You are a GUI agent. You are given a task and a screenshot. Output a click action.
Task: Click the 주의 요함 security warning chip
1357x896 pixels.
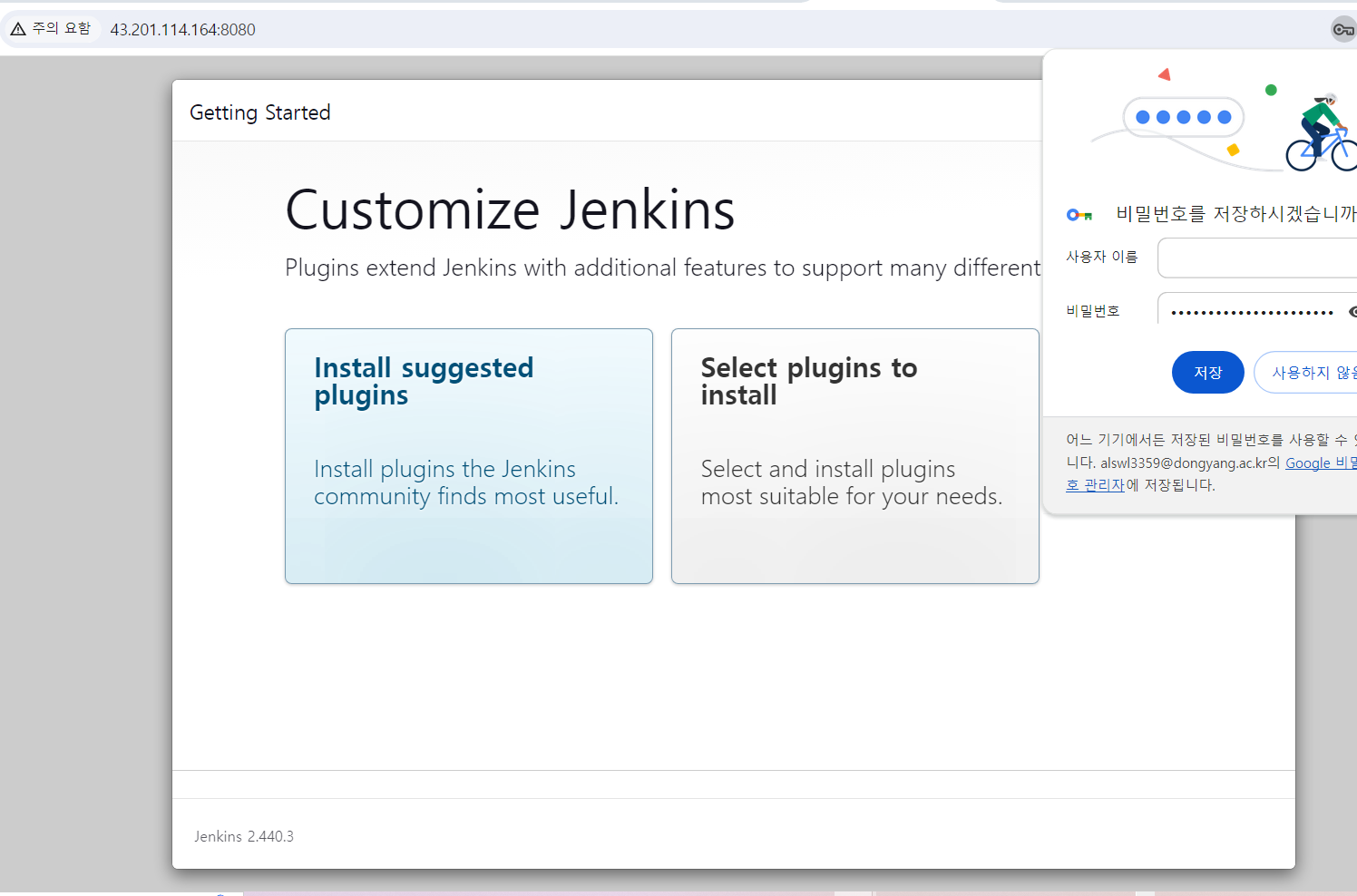coord(52,29)
